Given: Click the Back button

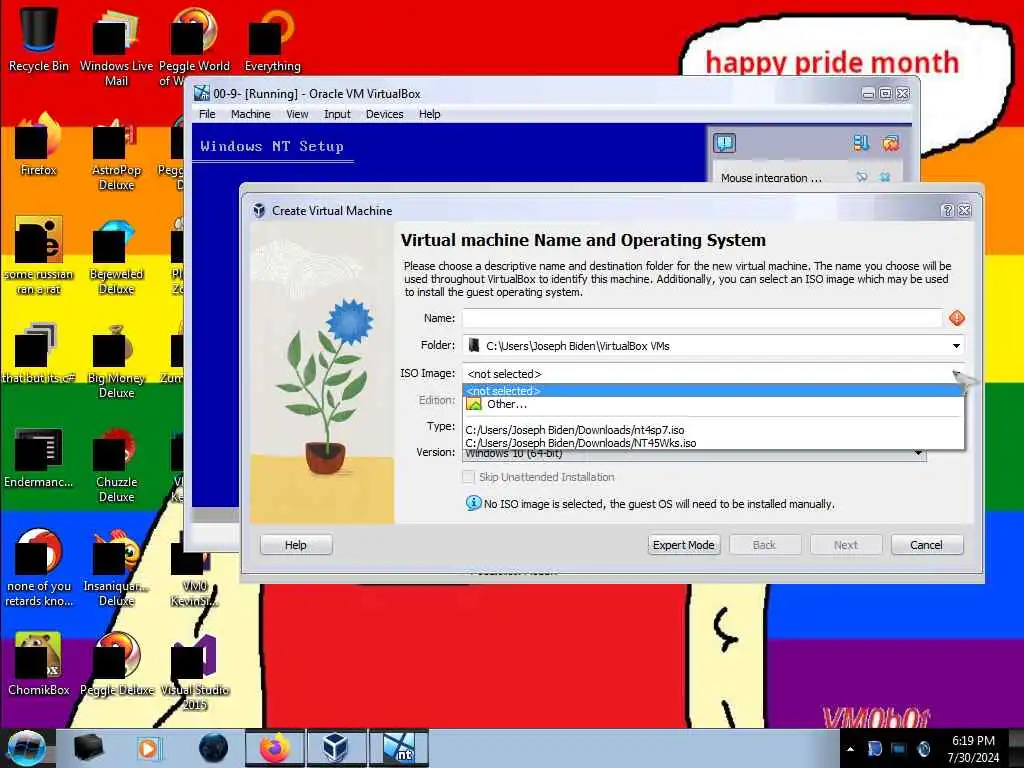Looking at the screenshot, I should click(x=765, y=545).
